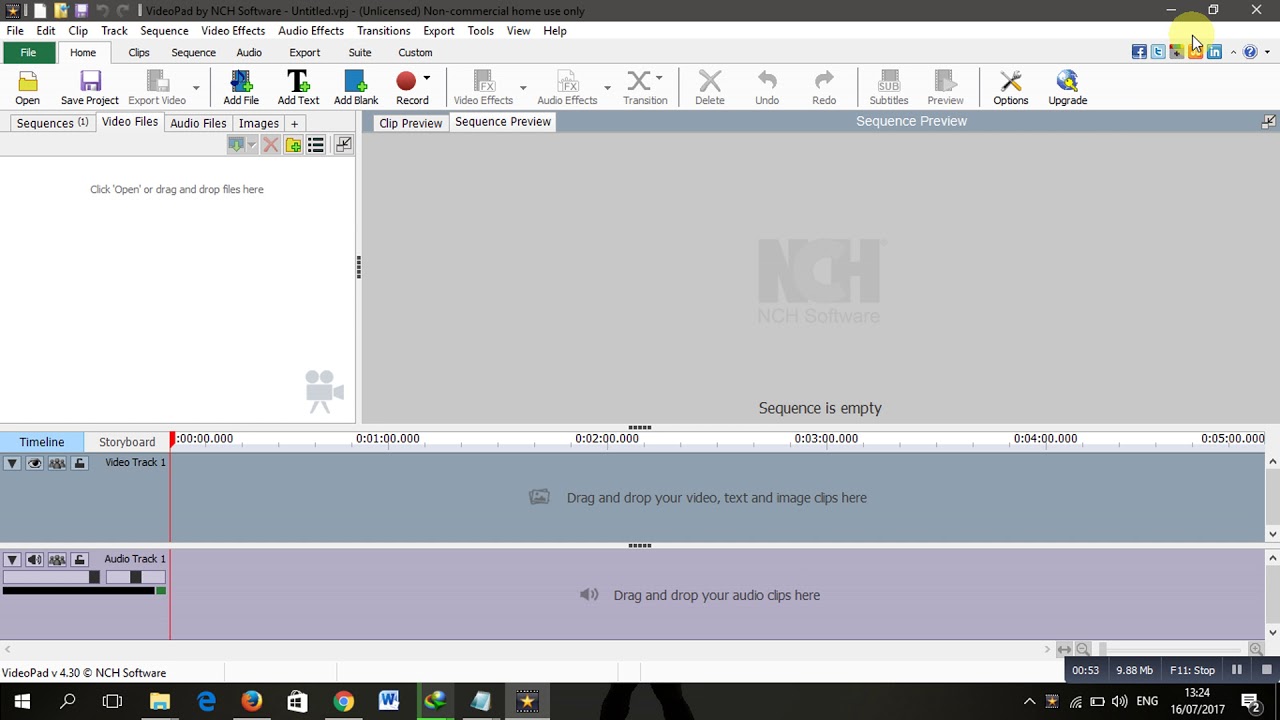The image size is (1280, 720).
Task: Select the Audio Files bin tab
Action: click(198, 123)
